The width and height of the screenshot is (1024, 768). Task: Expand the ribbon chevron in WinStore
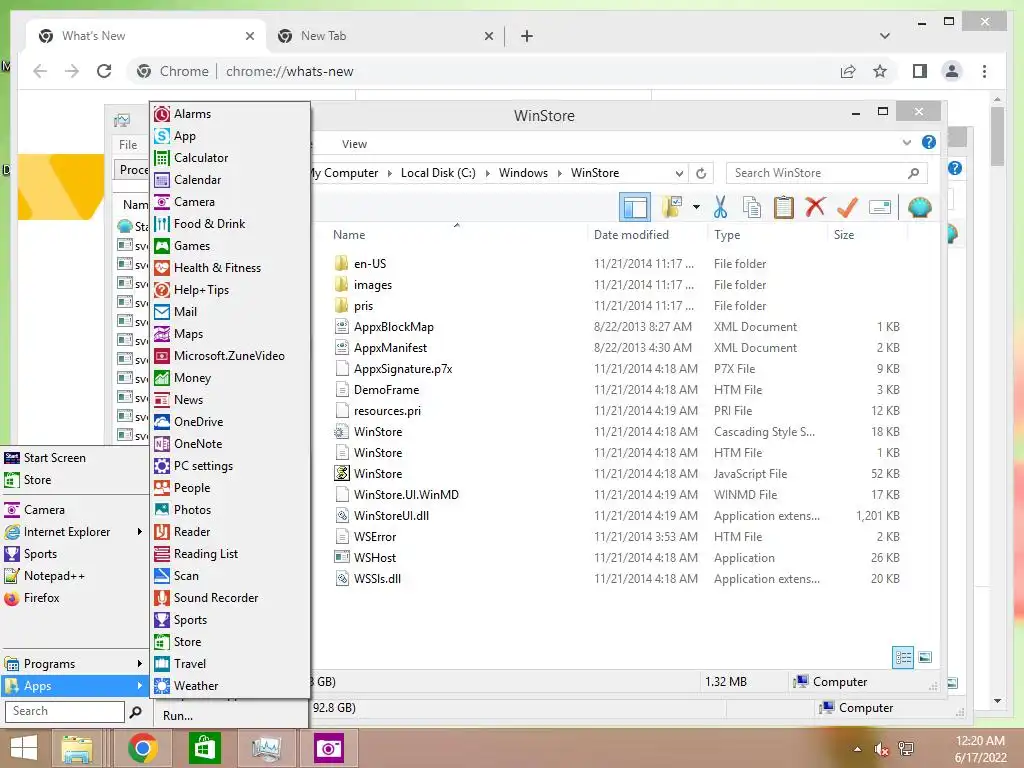pos(906,142)
